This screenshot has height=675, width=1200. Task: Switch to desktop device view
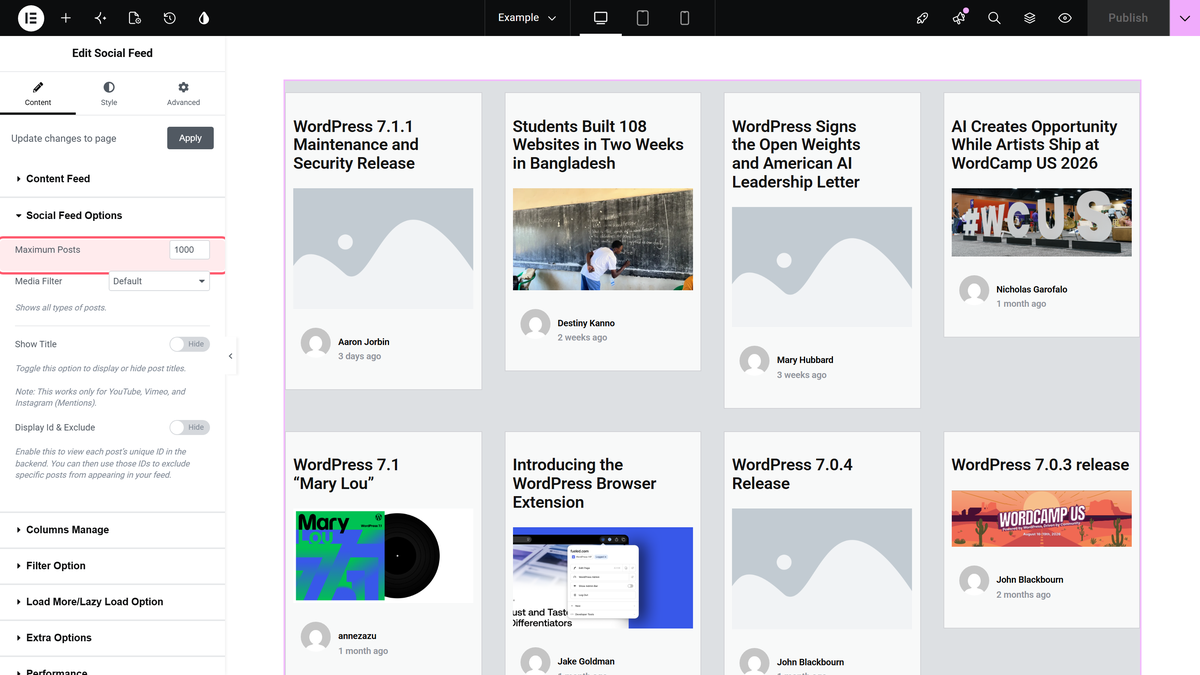601,18
